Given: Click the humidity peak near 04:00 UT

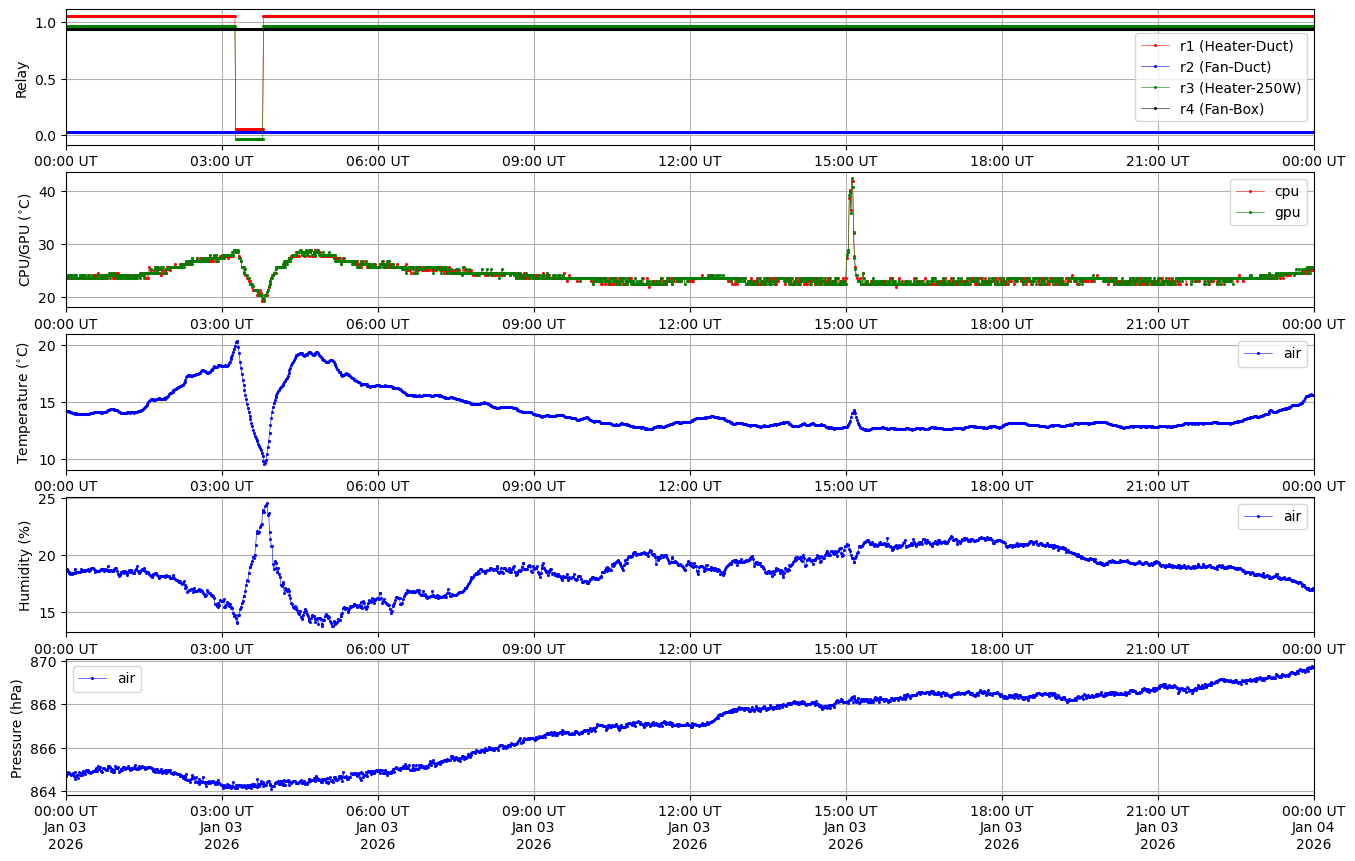Looking at the screenshot, I should (x=267, y=504).
